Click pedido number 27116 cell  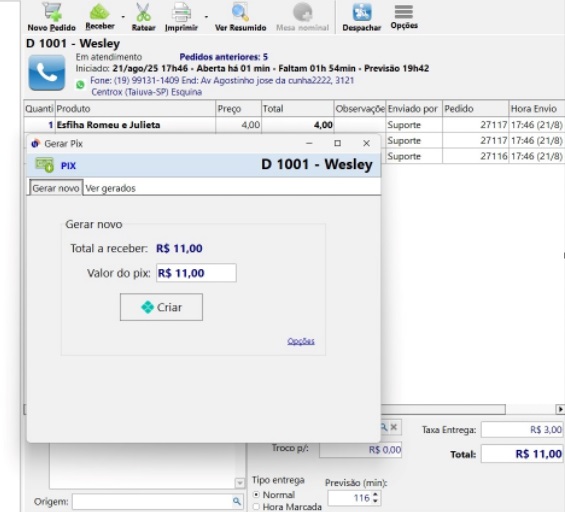tap(475, 156)
